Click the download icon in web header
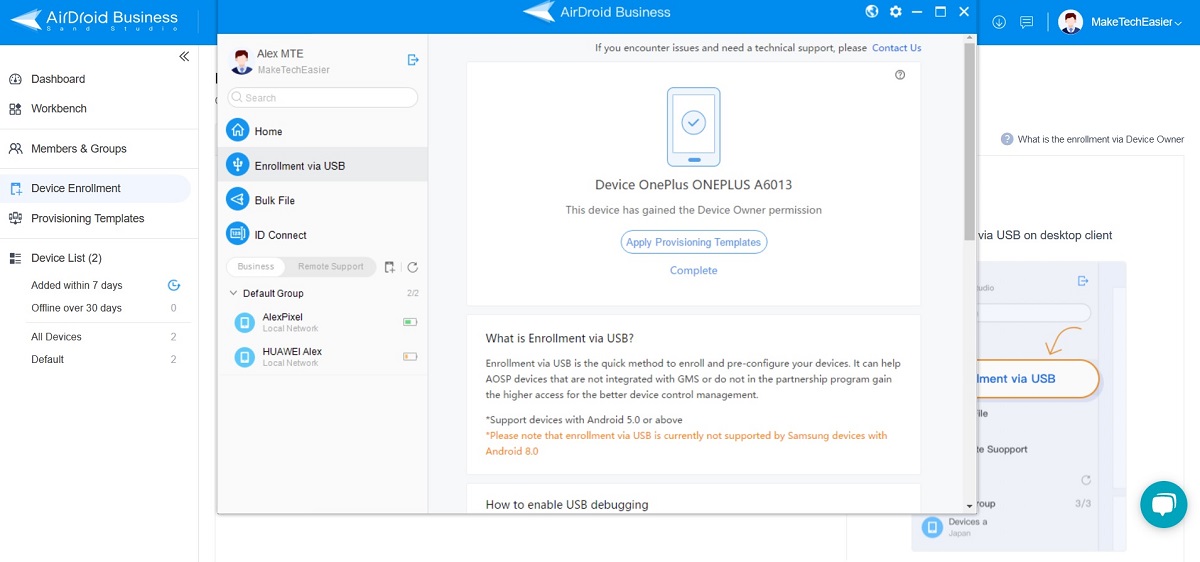Image resolution: width=1200 pixels, height=562 pixels. coord(999,22)
